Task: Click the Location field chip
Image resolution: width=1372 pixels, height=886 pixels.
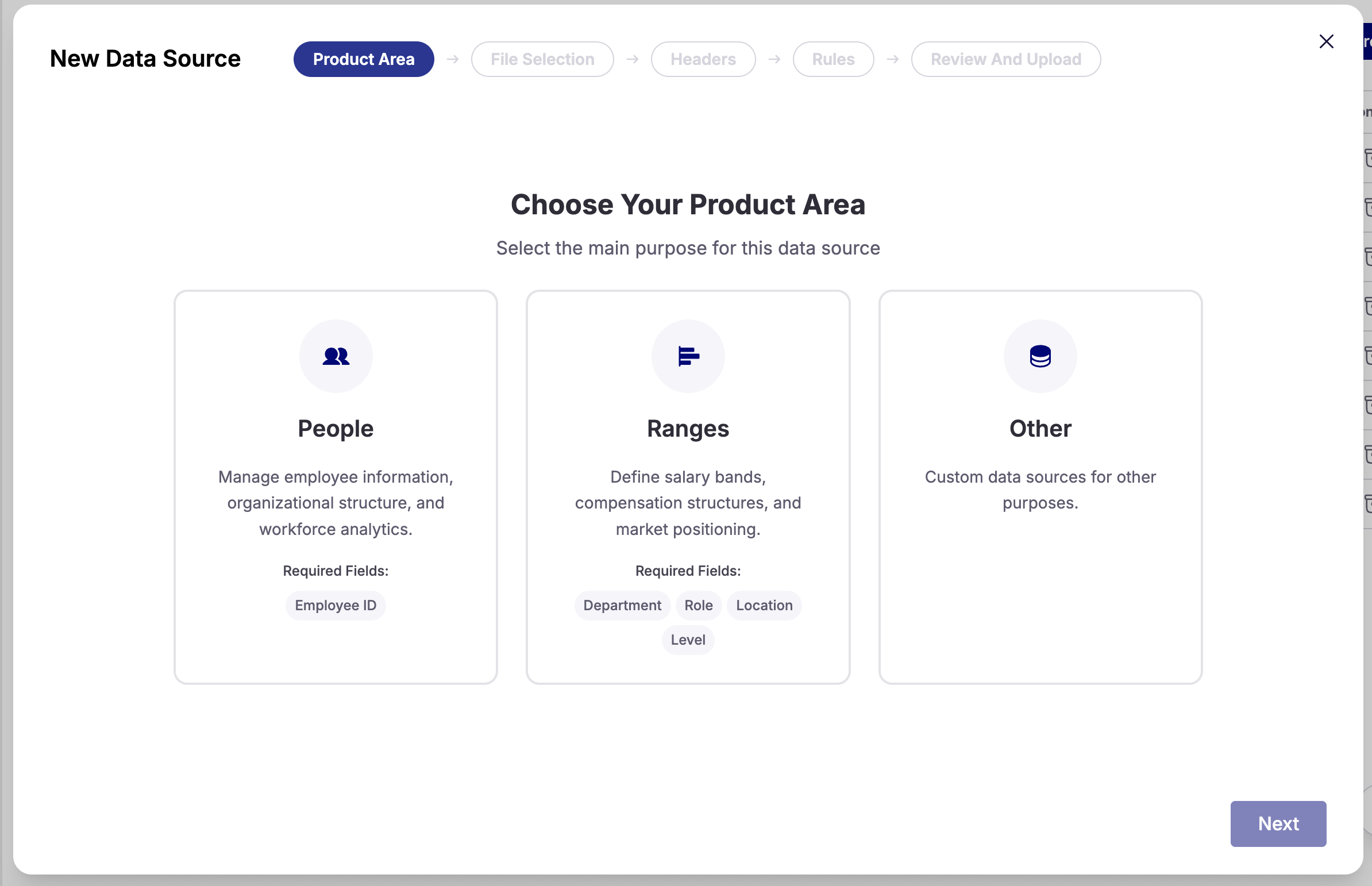Action: (x=764, y=605)
